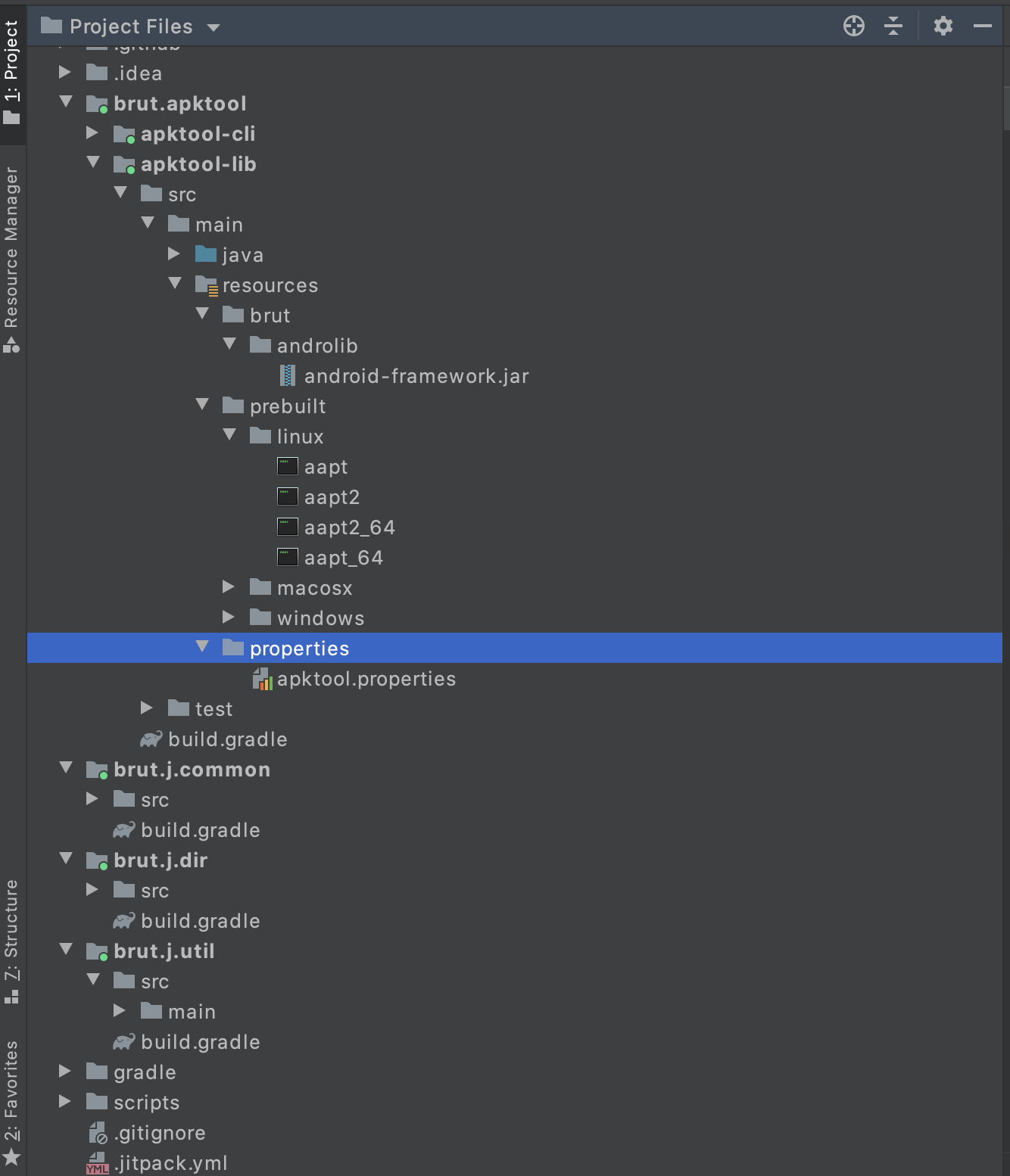1010x1176 pixels.
Task: Click the Locate/Select Opened File crosshair icon
Action: tap(854, 25)
